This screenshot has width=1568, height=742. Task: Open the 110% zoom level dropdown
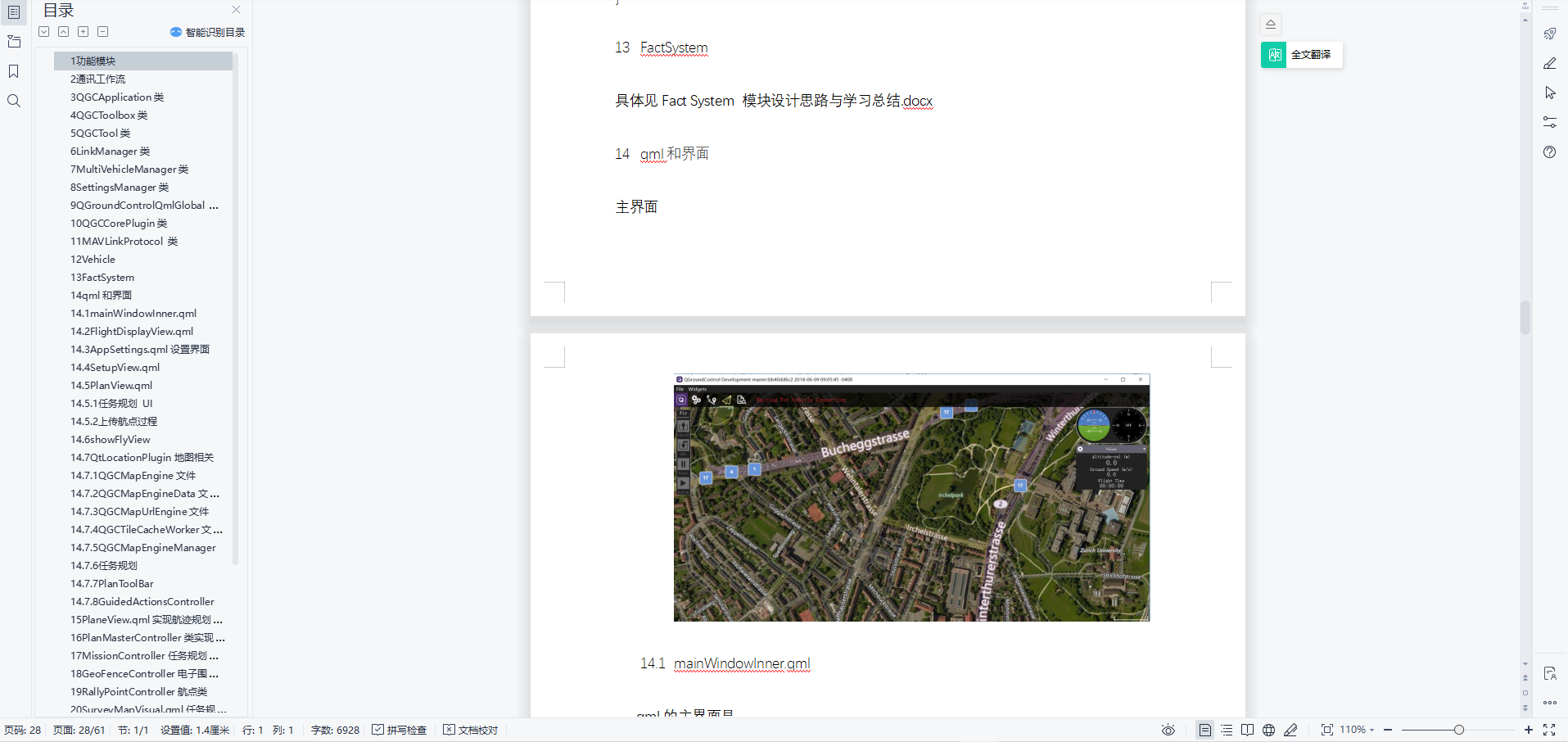coord(1359,730)
